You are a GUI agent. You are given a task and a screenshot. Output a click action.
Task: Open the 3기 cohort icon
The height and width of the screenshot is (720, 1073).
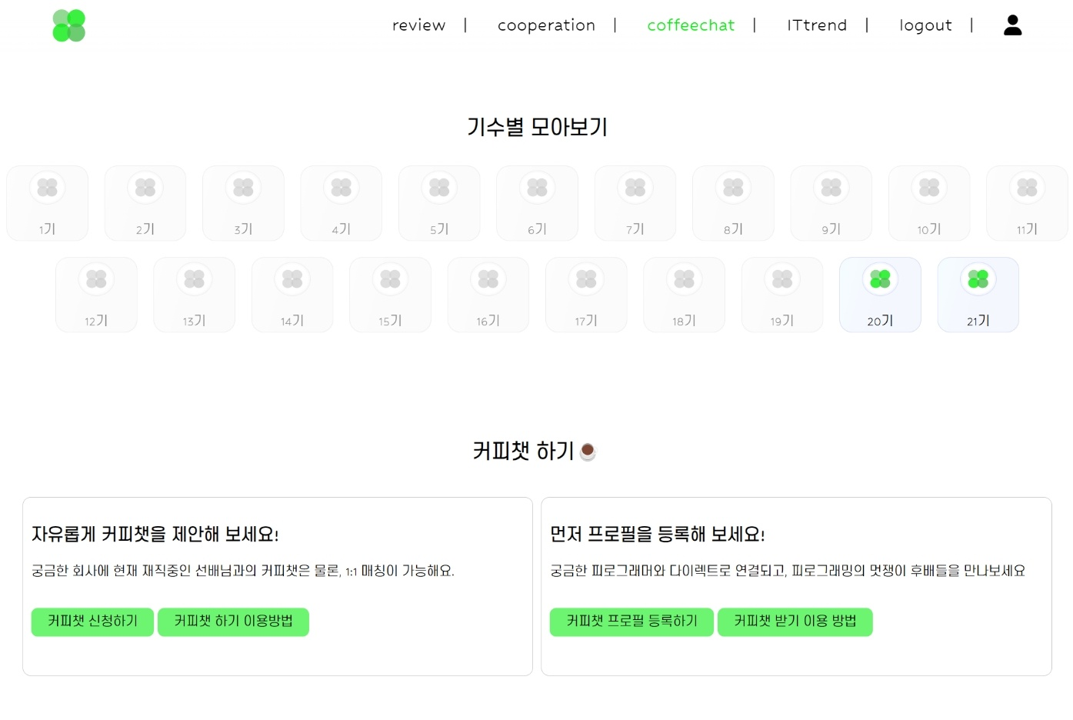point(243,202)
